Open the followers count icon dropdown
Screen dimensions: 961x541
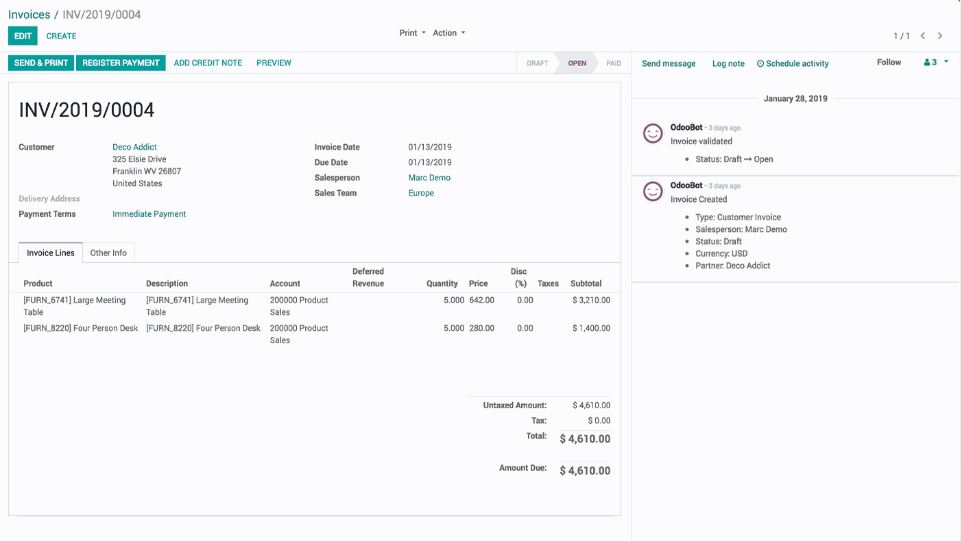coord(936,62)
